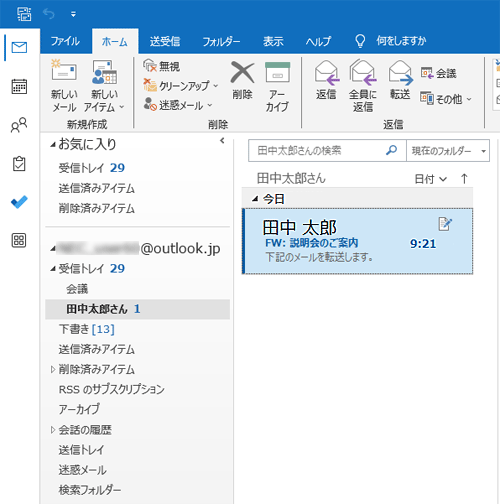Open the 迷惑メール dropdown
This screenshot has height=504, width=500.
tap(178, 105)
